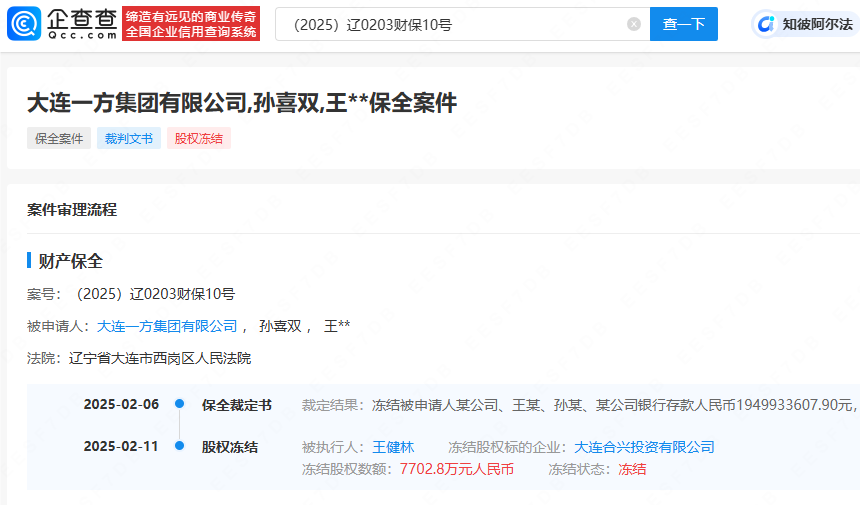Open the 知彼阿尔法 AI assistant icon
Image resolution: width=860 pixels, height=505 pixels.
pos(765,24)
